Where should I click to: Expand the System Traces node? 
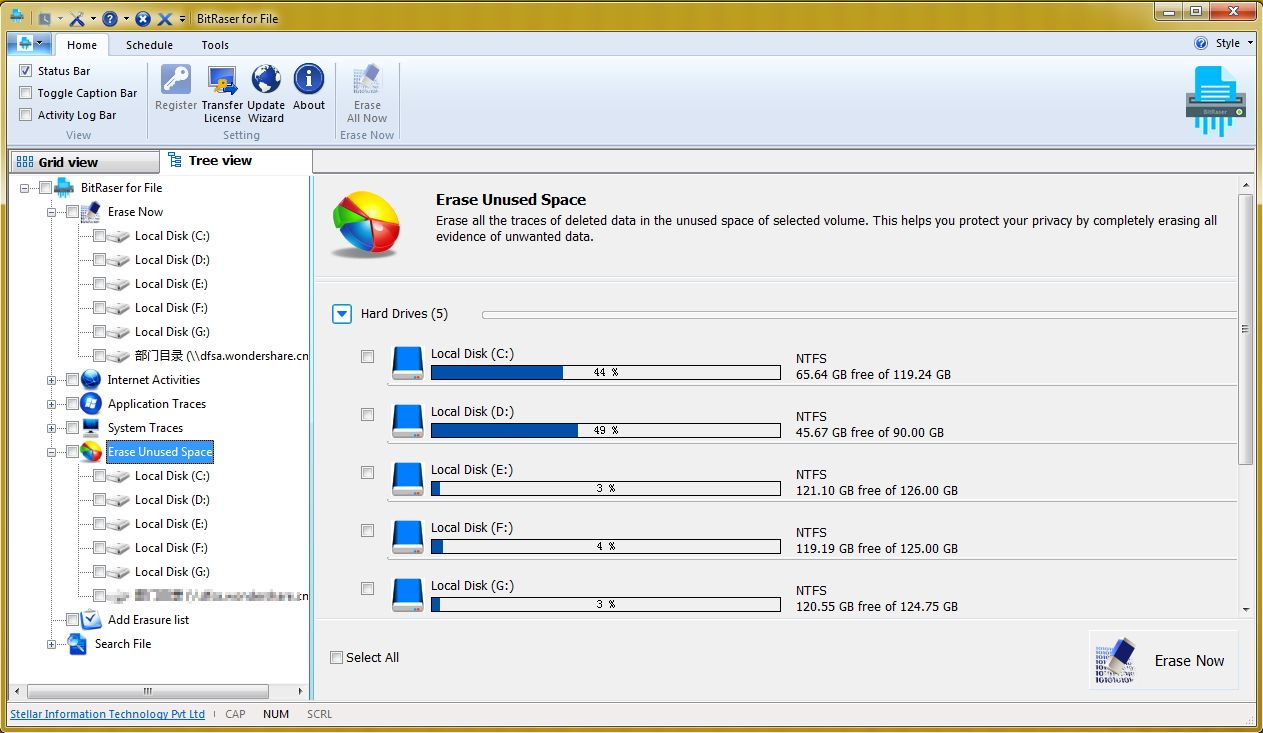52,428
